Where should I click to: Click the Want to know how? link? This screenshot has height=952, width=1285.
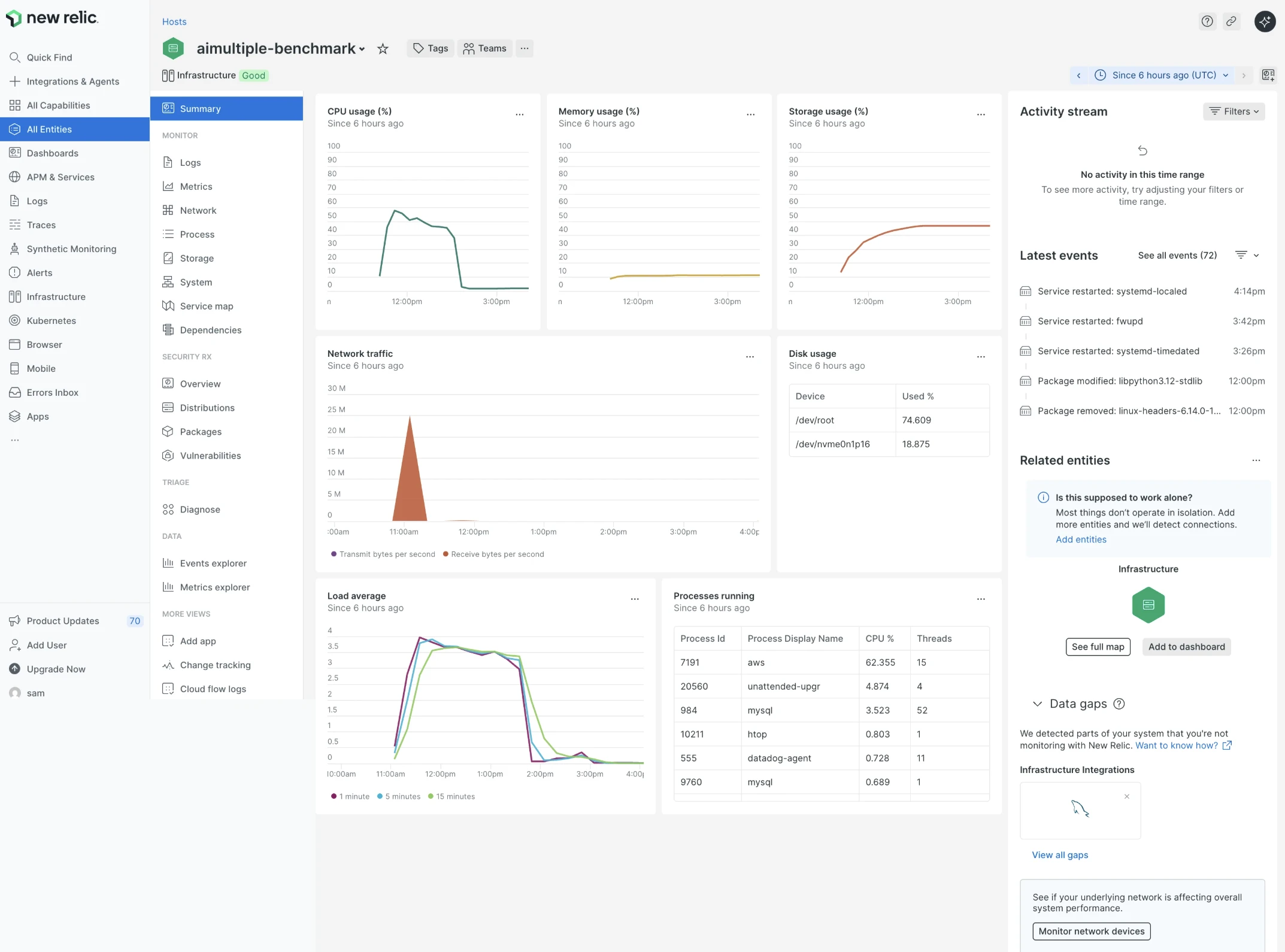tap(1183, 745)
